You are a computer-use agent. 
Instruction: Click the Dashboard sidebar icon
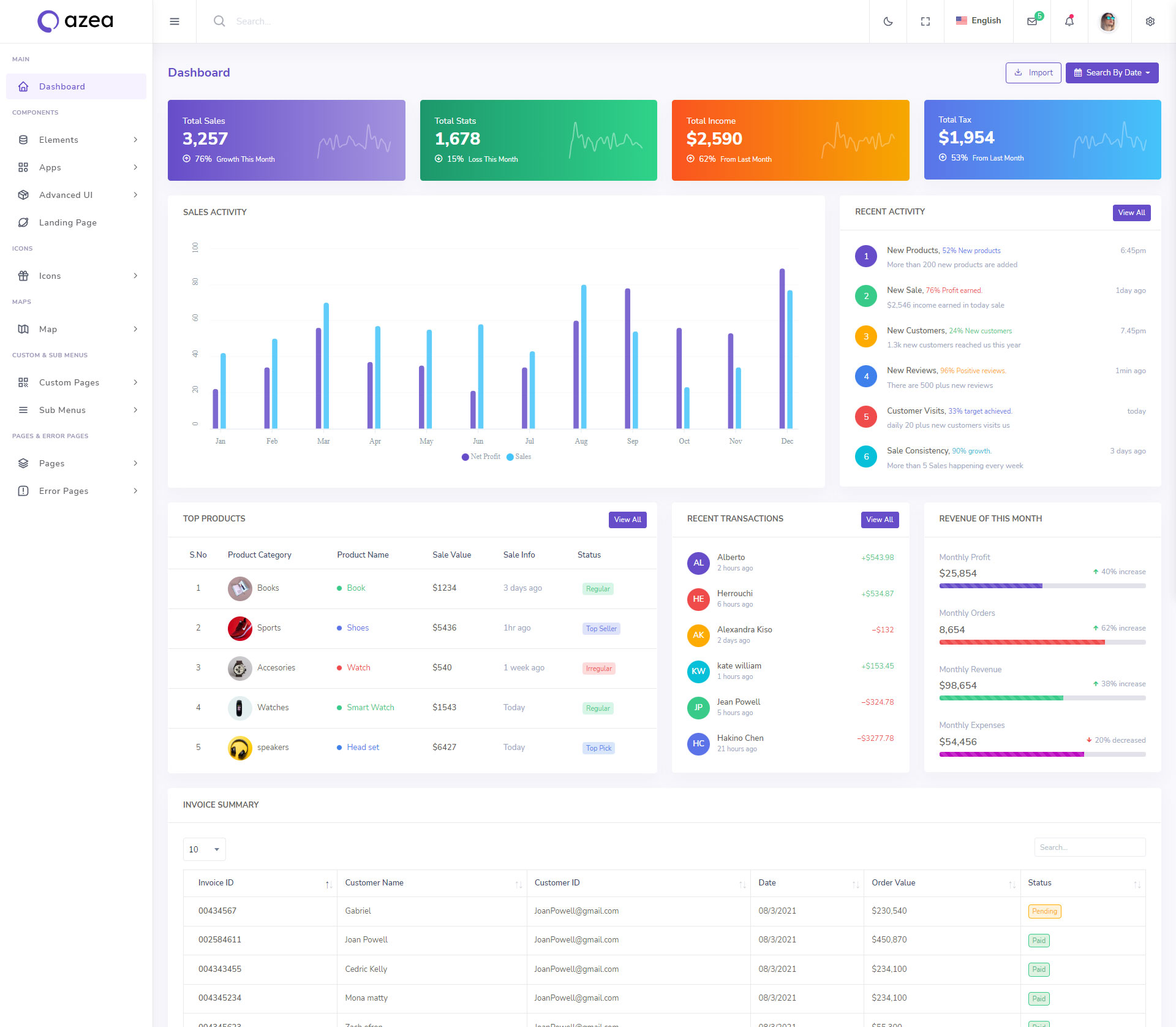click(x=23, y=87)
